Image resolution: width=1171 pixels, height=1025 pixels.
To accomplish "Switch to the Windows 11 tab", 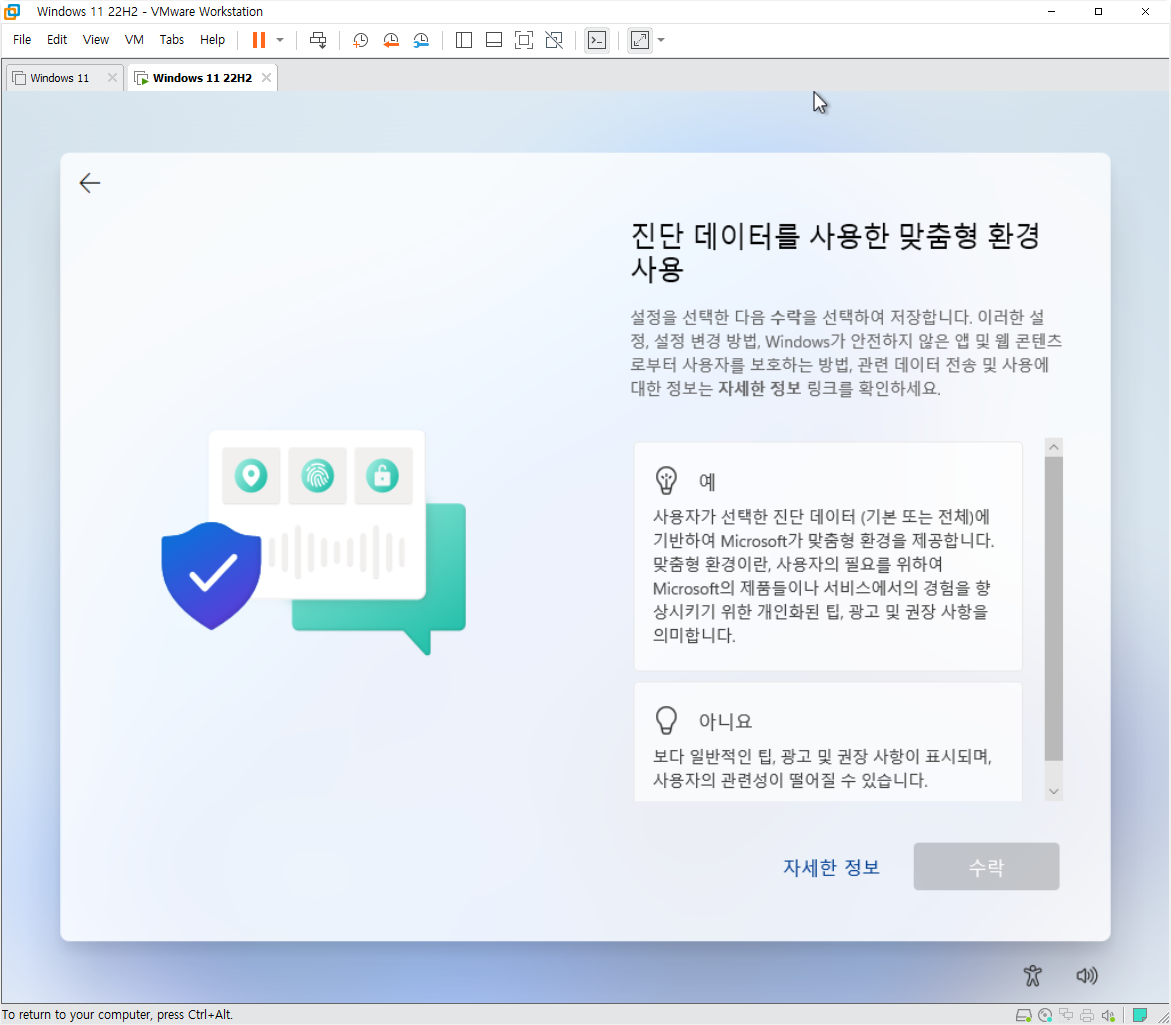I will pyautogui.click(x=58, y=78).
